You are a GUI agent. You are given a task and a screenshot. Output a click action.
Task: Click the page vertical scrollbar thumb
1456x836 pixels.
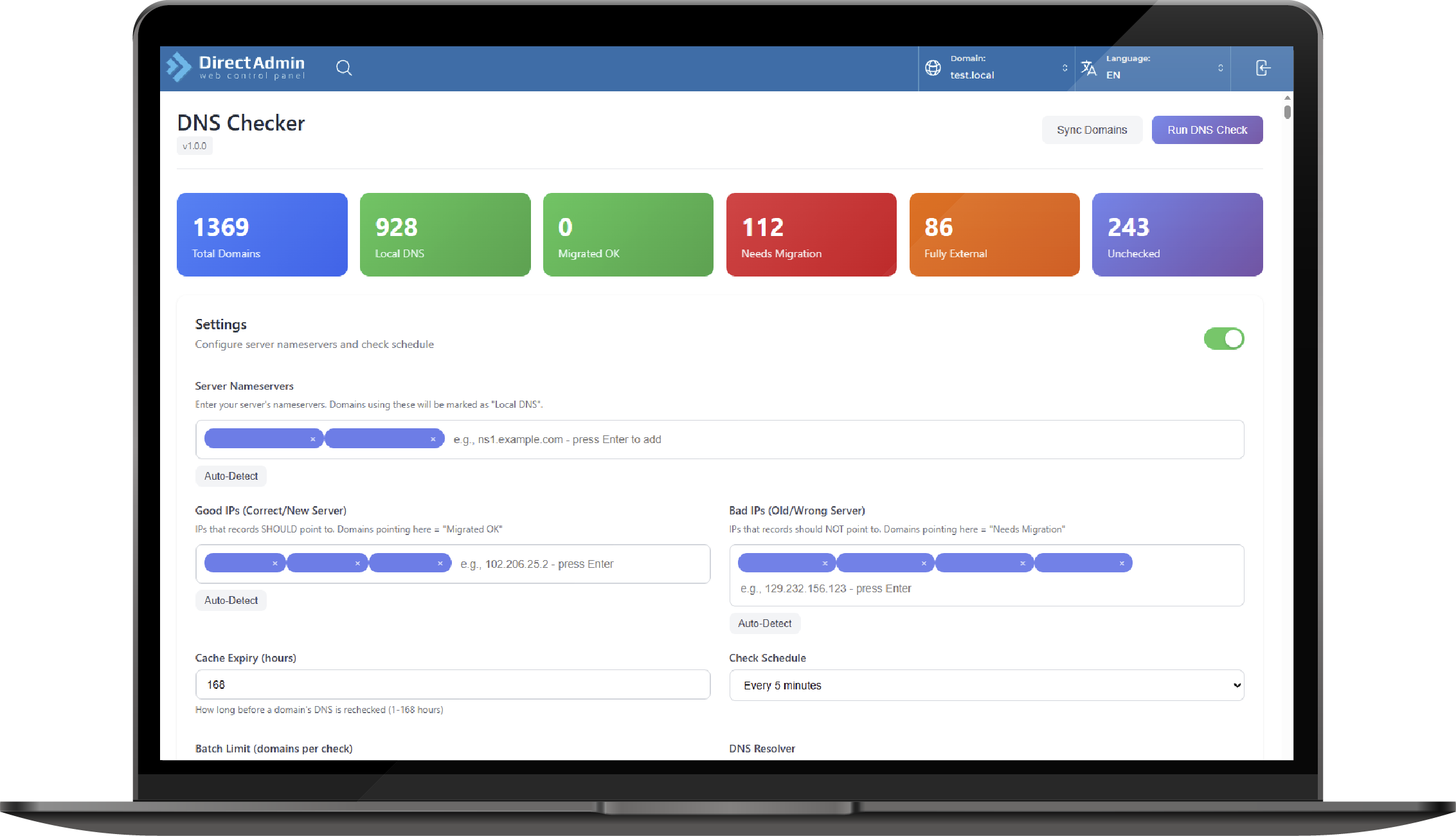tap(1287, 112)
